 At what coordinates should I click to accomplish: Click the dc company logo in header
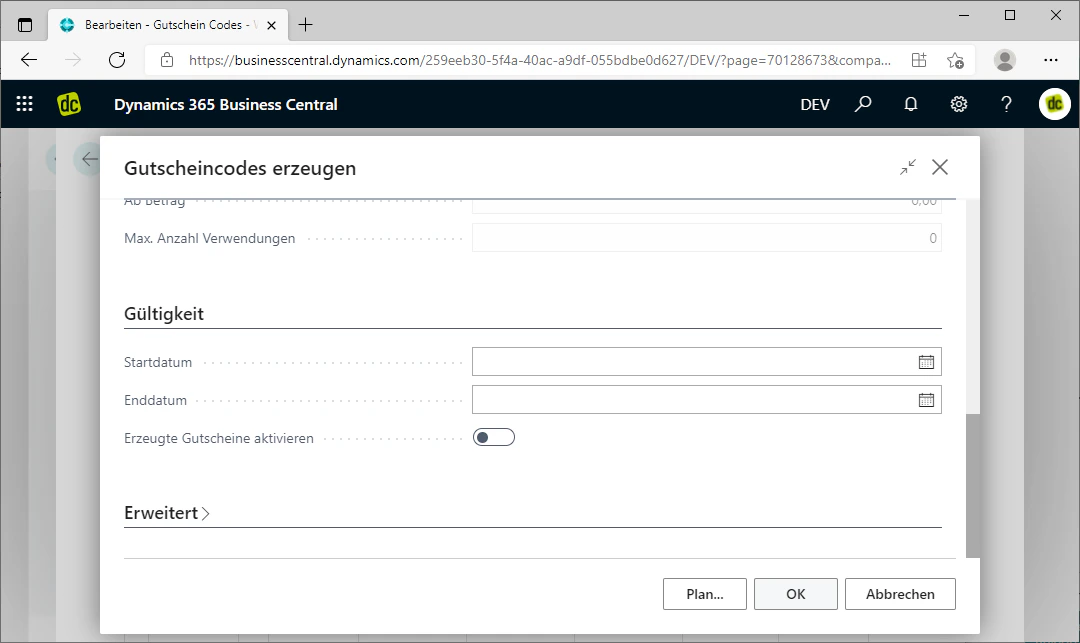tap(69, 104)
